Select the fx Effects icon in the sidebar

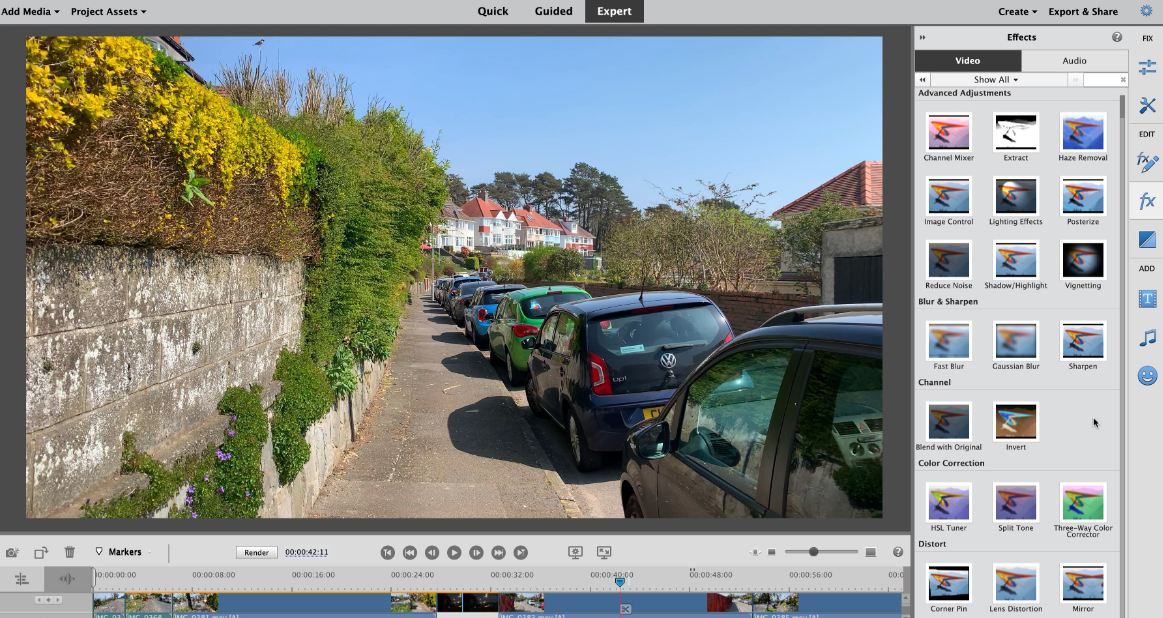[1147, 201]
